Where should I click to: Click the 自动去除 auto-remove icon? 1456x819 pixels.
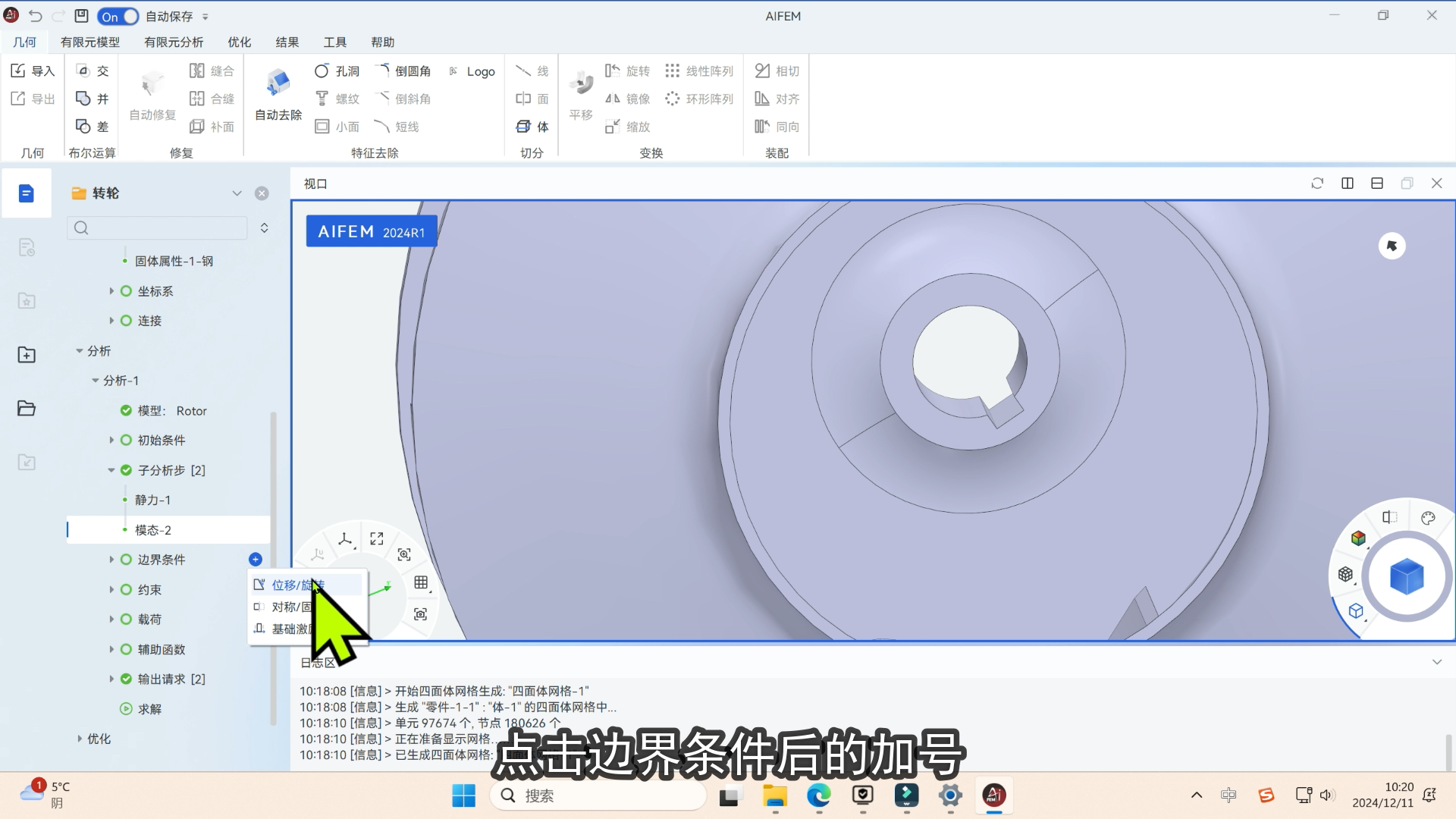278,83
